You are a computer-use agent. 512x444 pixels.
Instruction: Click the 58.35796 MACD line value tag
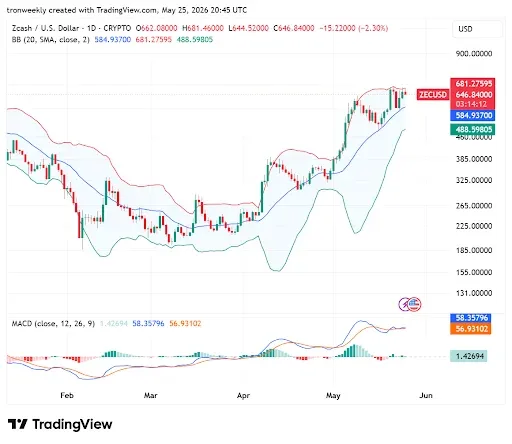470,318
